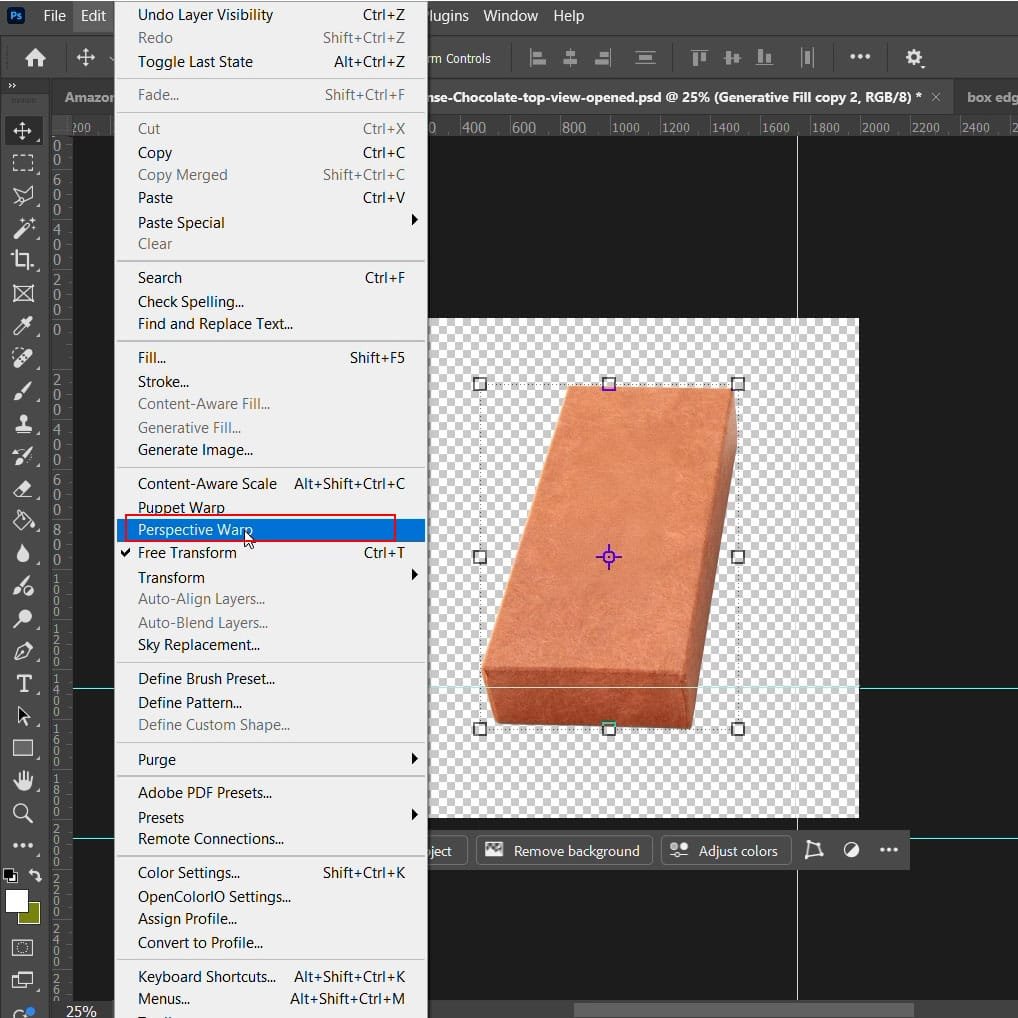Screen dimensions: 1018x1018
Task: Expand the Purge submenu
Action: pyautogui.click(x=271, y=760)
